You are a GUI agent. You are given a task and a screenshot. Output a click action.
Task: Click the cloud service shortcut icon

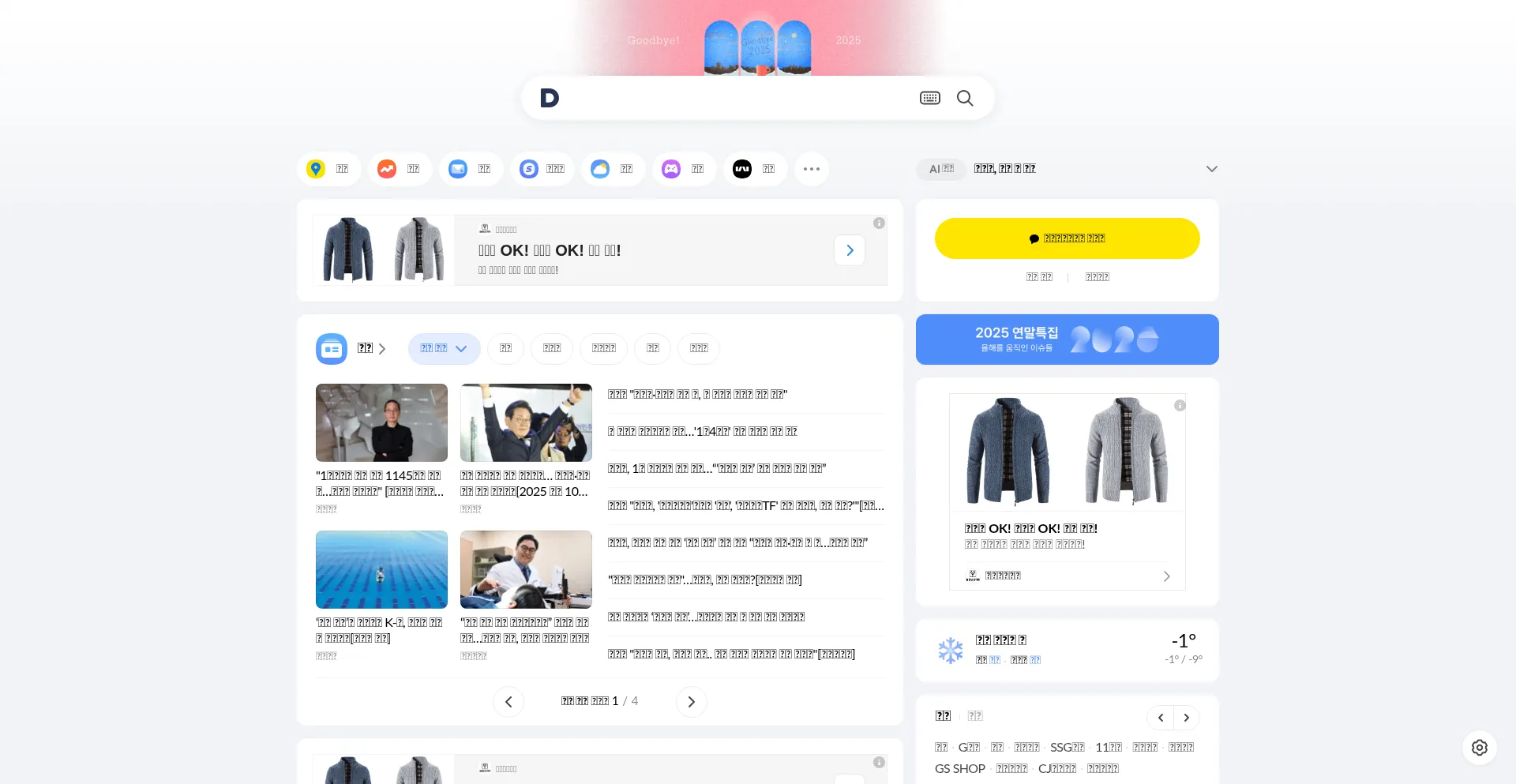(x=600, y=168)
